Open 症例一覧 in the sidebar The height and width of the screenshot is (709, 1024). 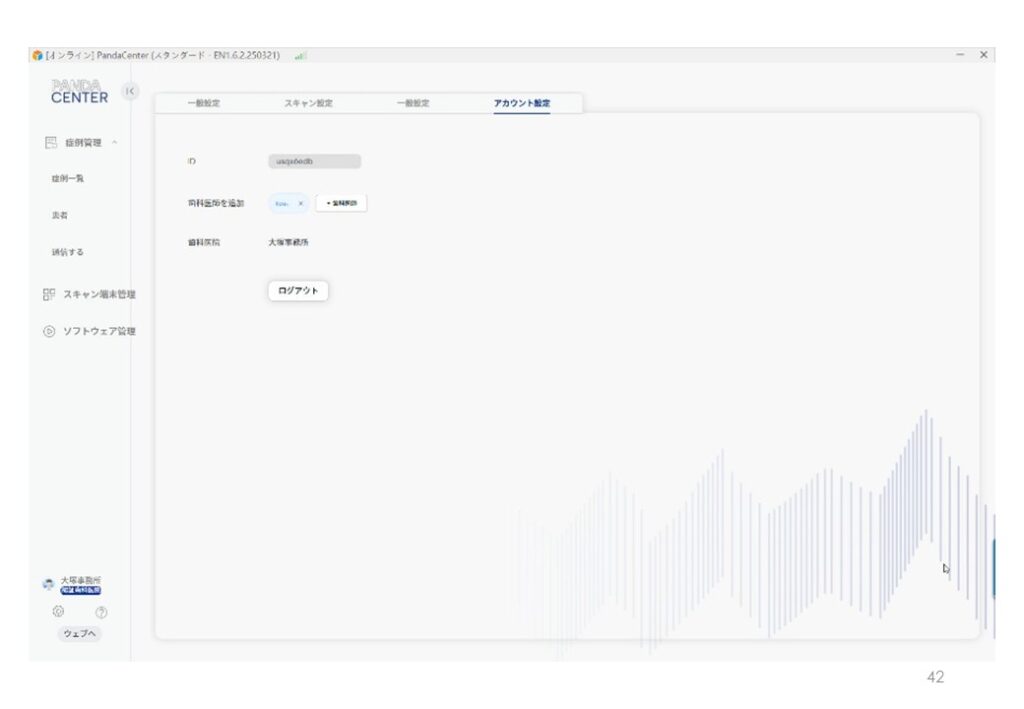tap(68, 178)
